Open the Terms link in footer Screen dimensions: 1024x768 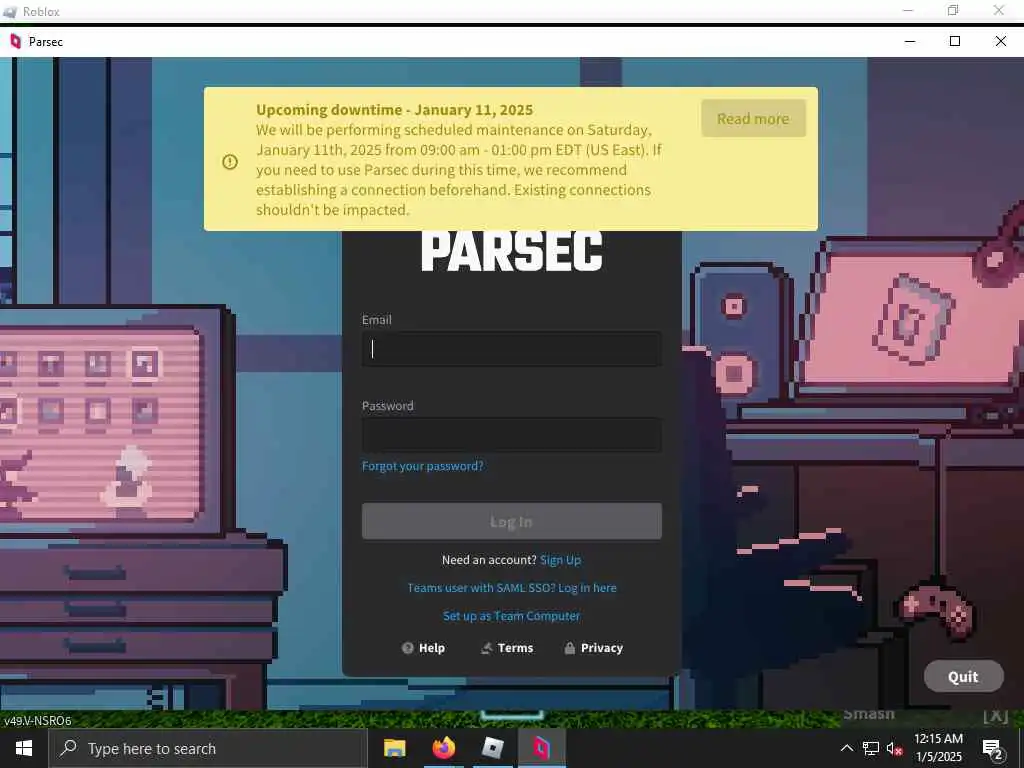[507, 648]
